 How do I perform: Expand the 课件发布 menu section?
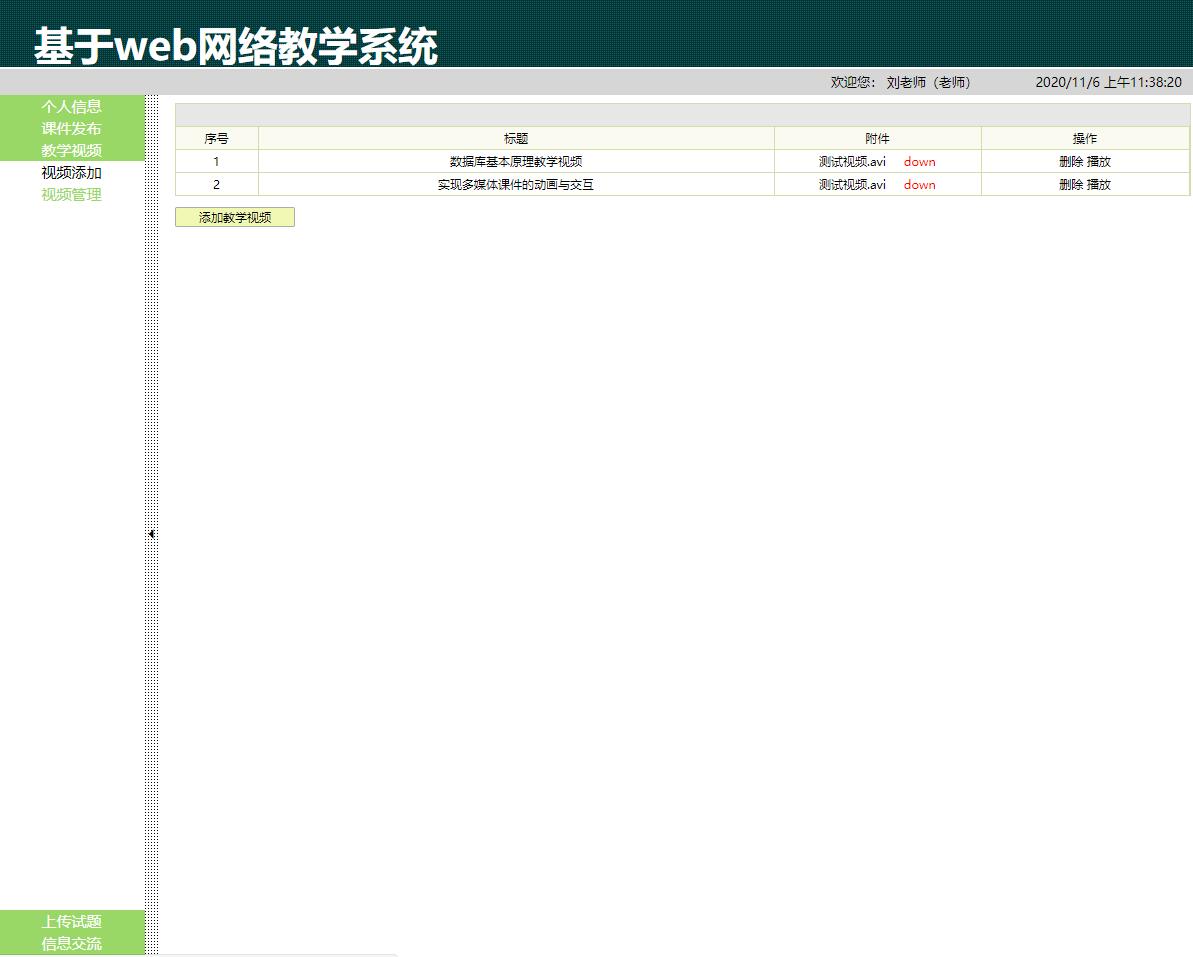point(71,128)
